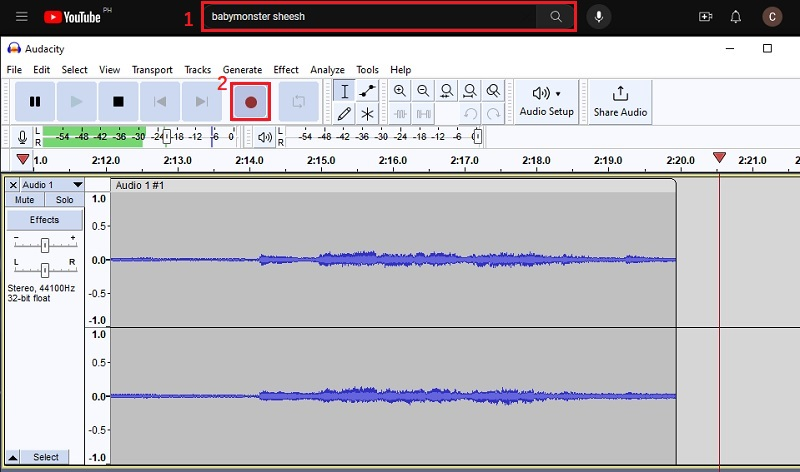Solo the Audio 1 track
Image resolution: width=800 pixels, height=472 pixels.
click(64, 200)
